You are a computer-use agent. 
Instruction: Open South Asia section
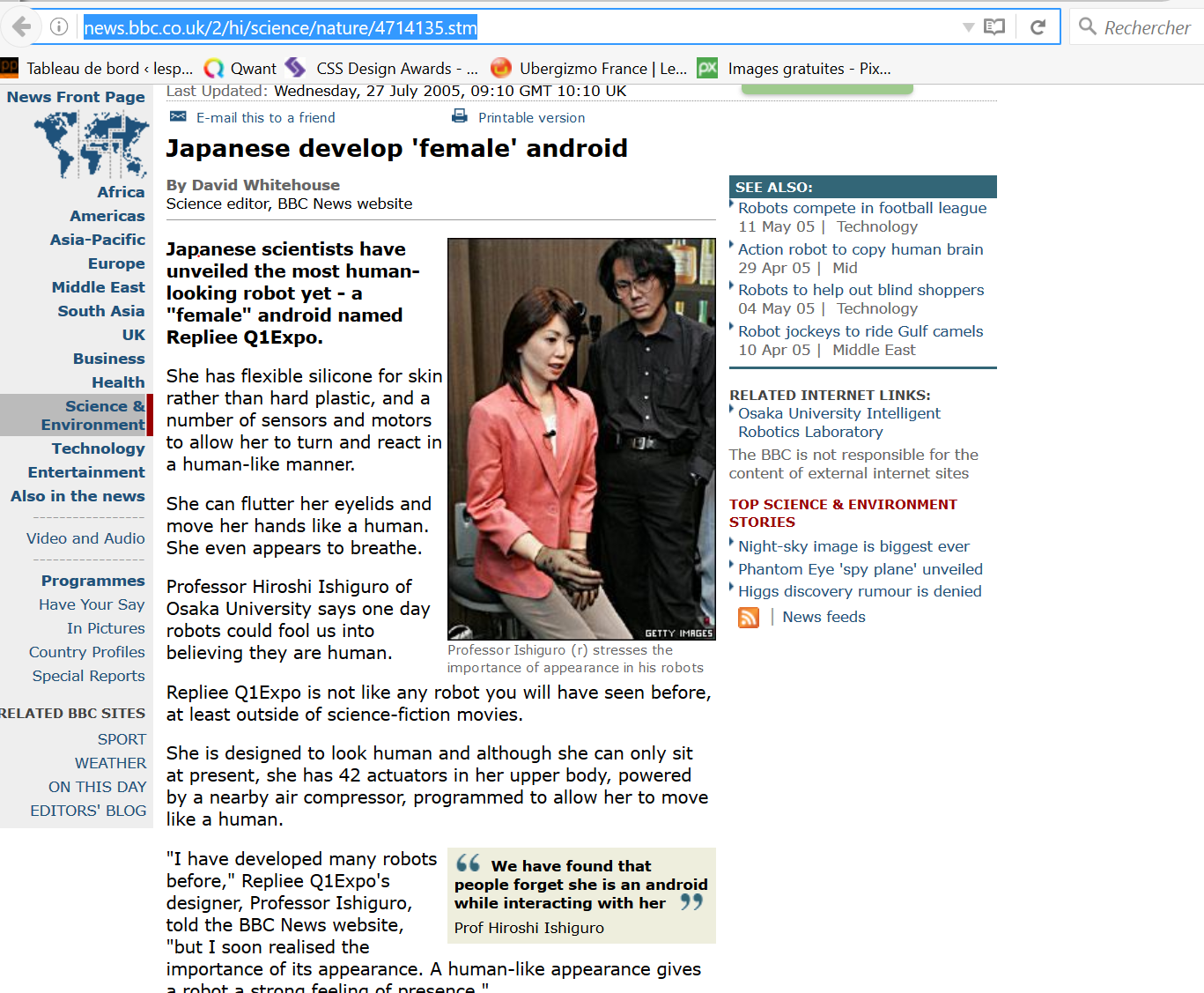(101, 311)
